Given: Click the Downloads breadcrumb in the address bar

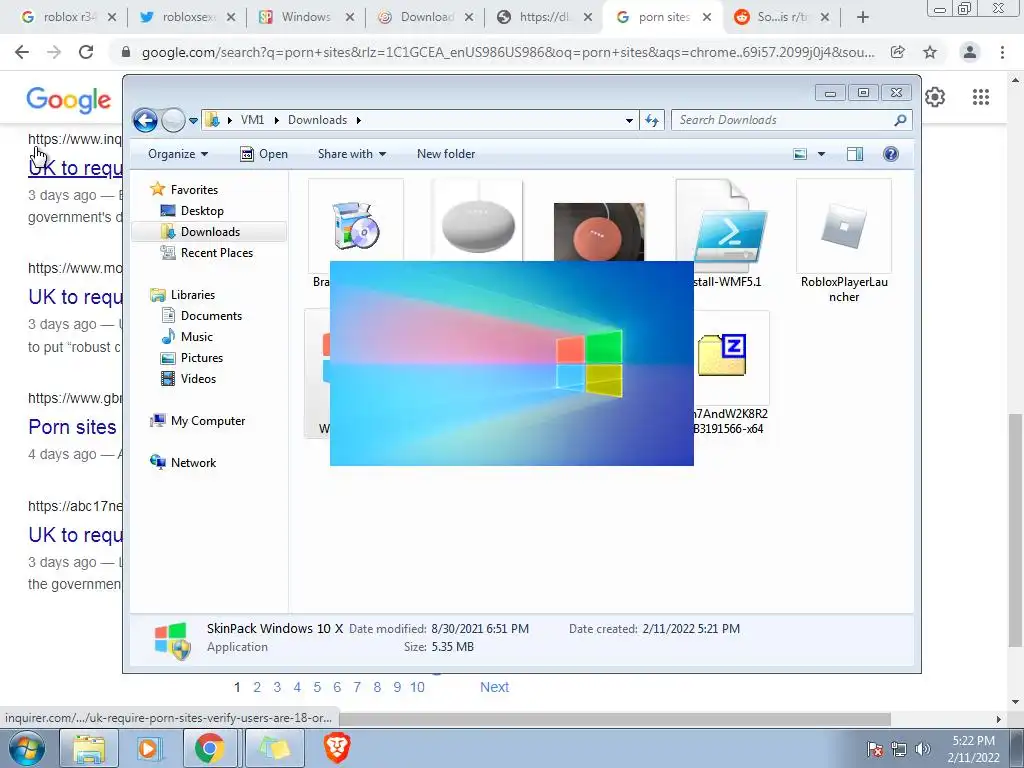Looking at the screenshot, I should click(x=317, y=120).
